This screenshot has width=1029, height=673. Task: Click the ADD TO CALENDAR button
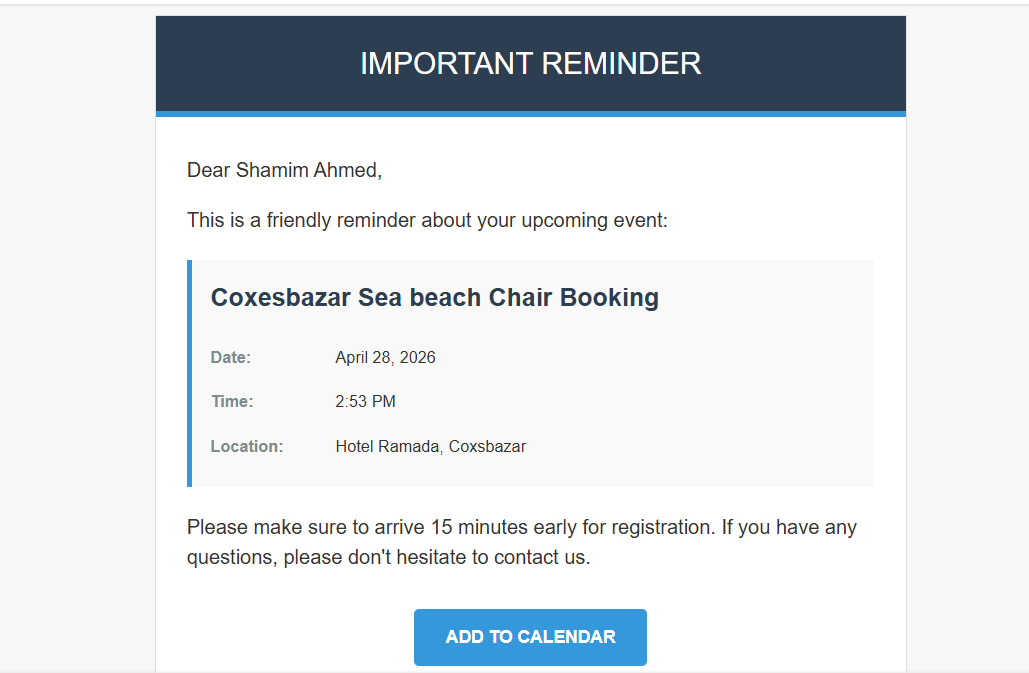(530, 637)
